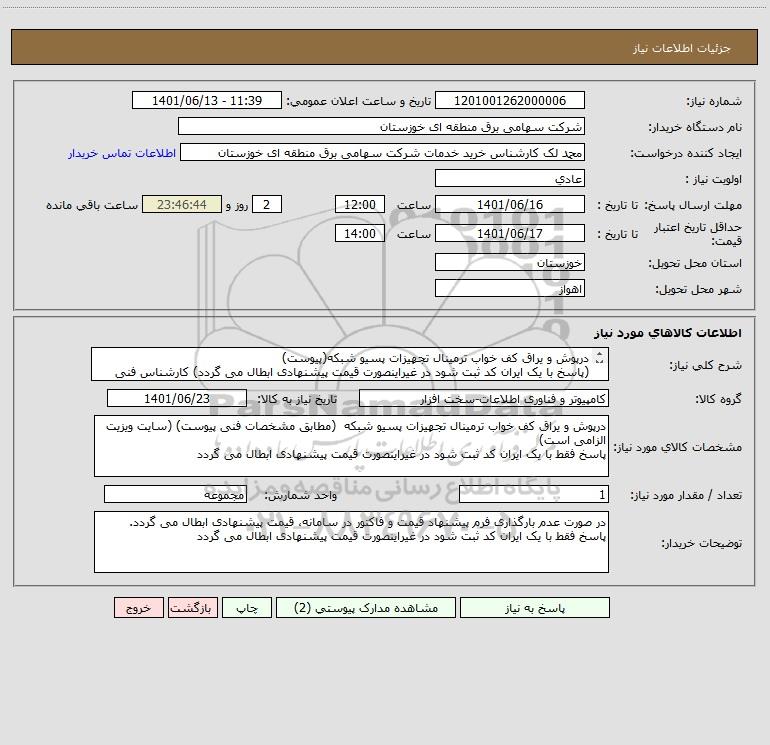Select the شماره نیاز number field
Viewport: 770px width, 745px height.
(510, 100)
